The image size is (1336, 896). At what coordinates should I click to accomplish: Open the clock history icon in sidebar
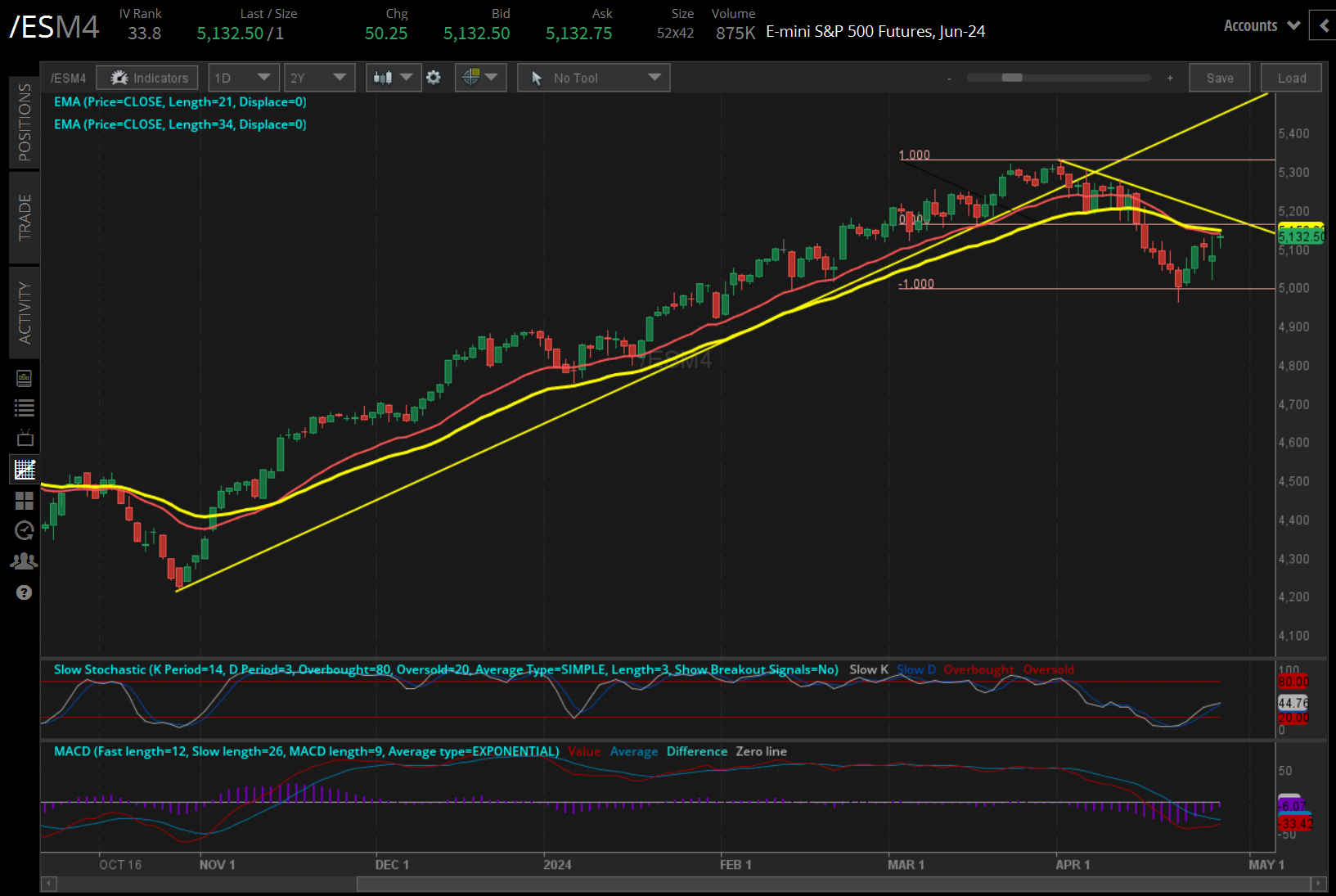24,531
